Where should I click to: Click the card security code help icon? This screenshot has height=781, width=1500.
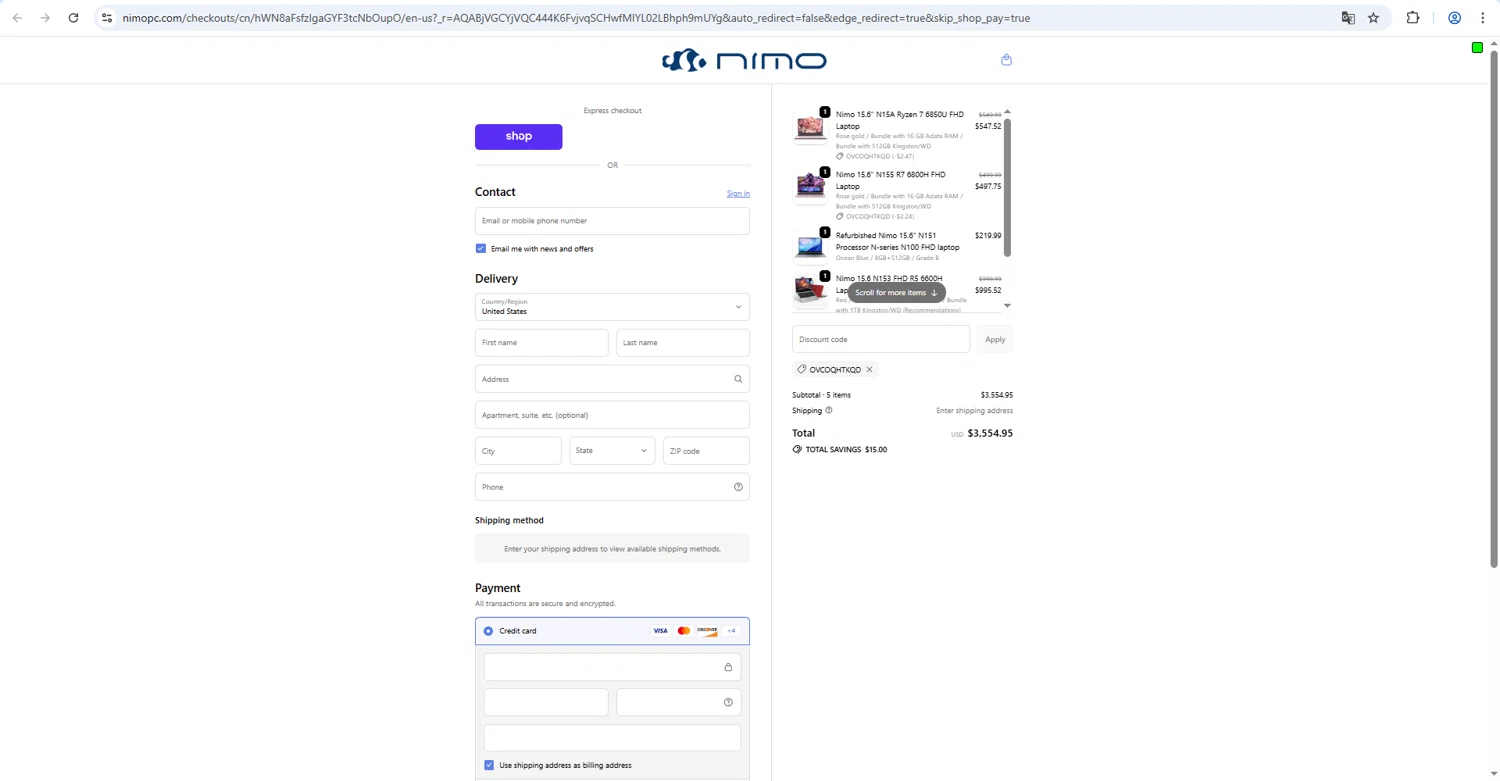728,702
